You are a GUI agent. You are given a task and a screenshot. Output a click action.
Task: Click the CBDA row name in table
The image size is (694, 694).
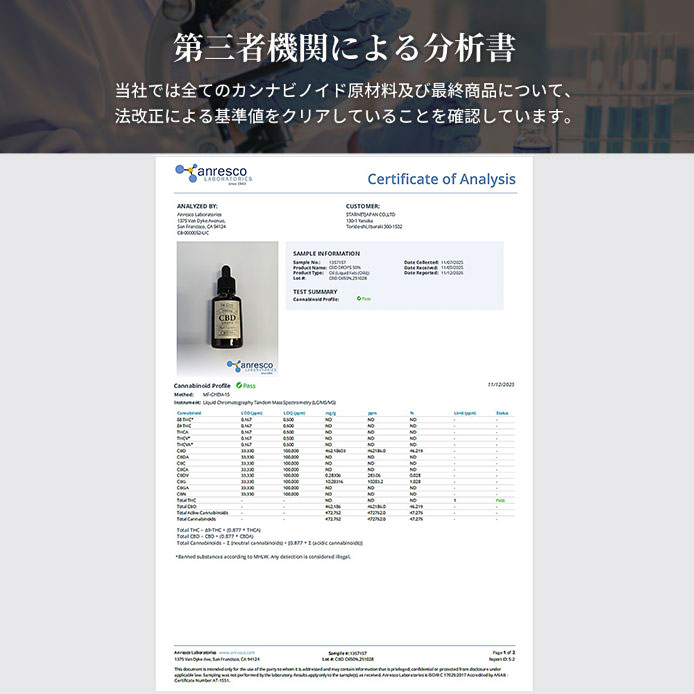183,457
